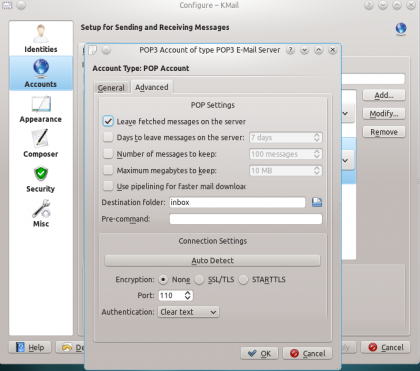Click the 10 MB spinner arrows

pyautogui.click(x=317, y=170)
